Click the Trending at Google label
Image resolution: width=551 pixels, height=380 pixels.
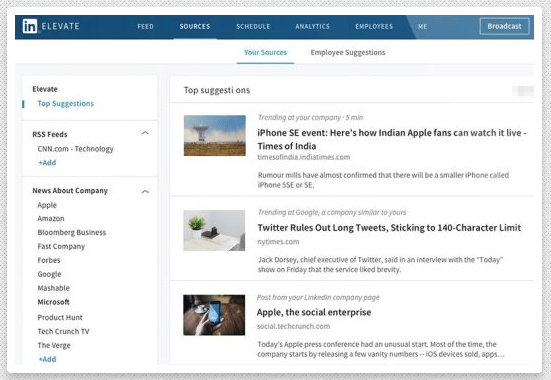(332, 212)
